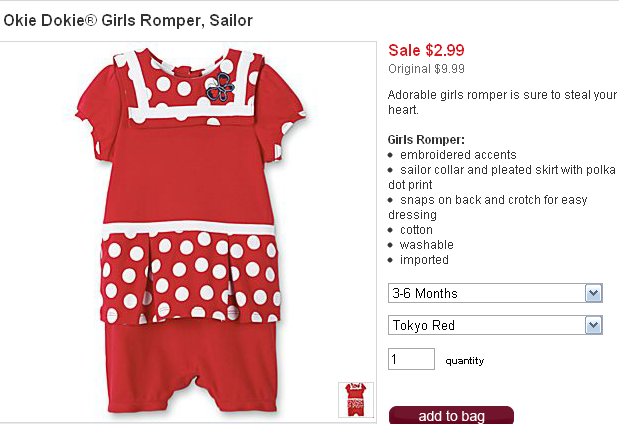Select the small romper thumbnail image
619x424 pixels.
(x=356, y=400)
